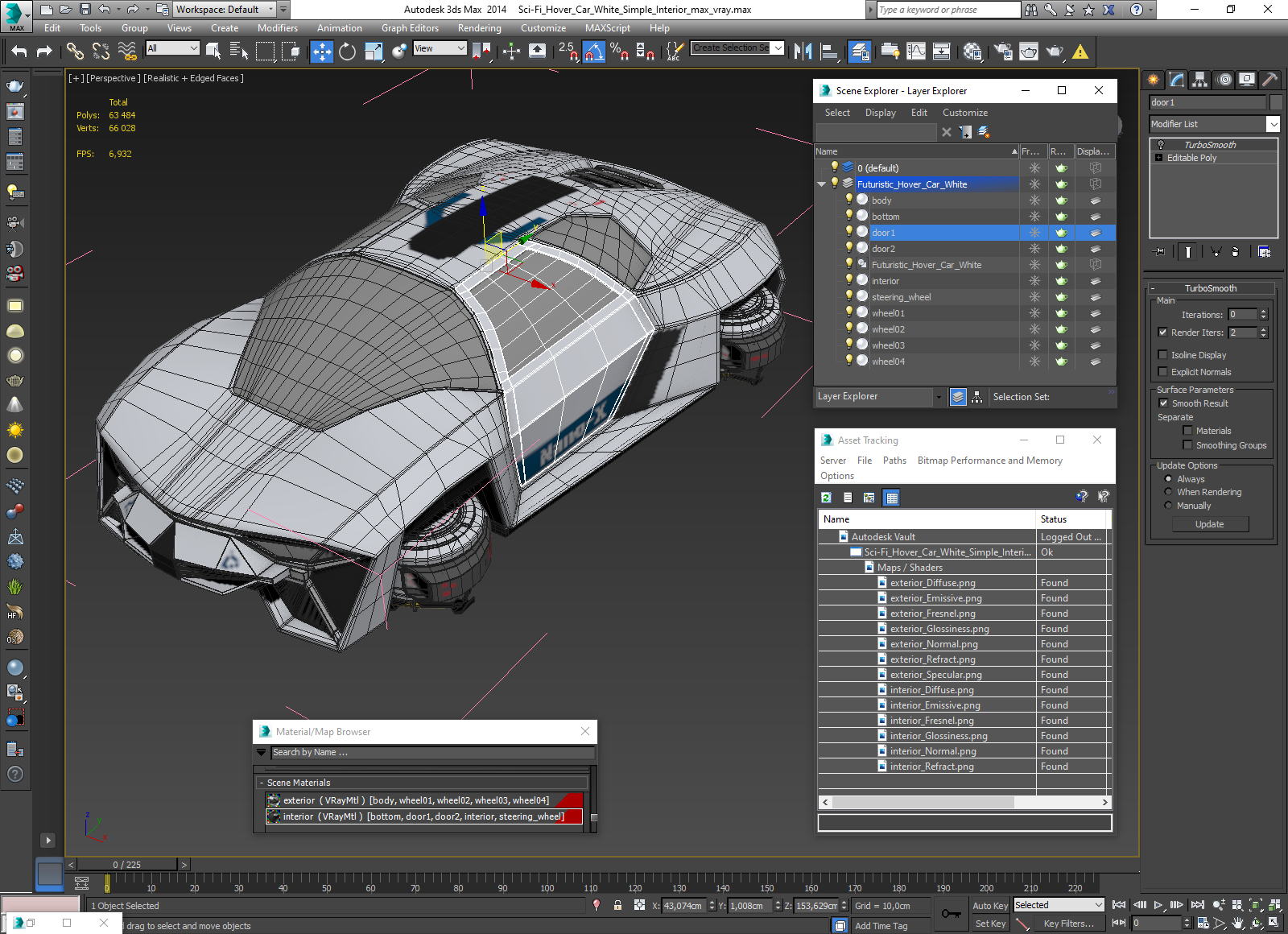The width and height of the screenshot is (1288, 934).
Task: Select the Select and Link tool
Action: click(75, 52)
